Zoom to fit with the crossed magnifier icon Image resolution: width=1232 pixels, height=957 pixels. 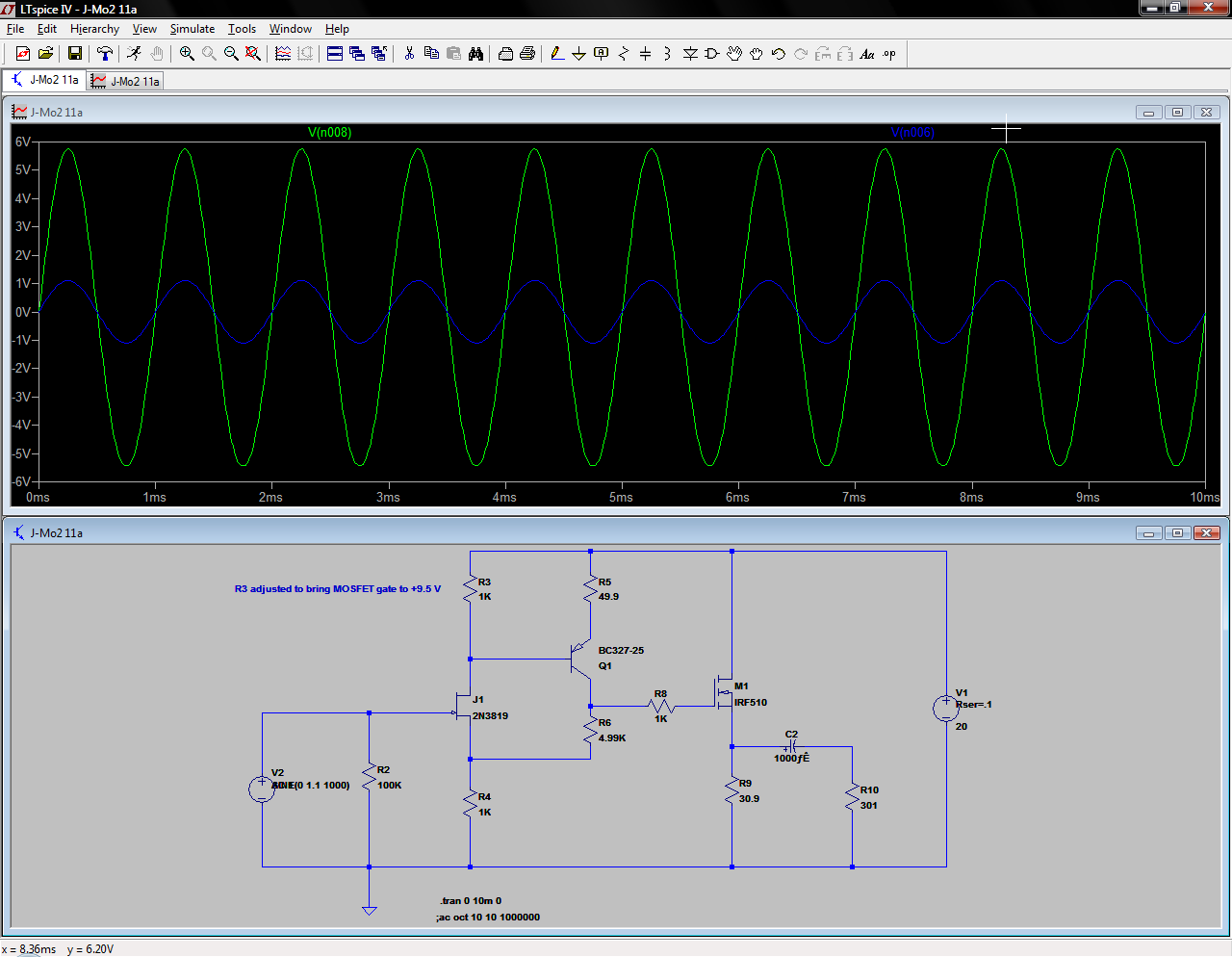pos(253,54)
